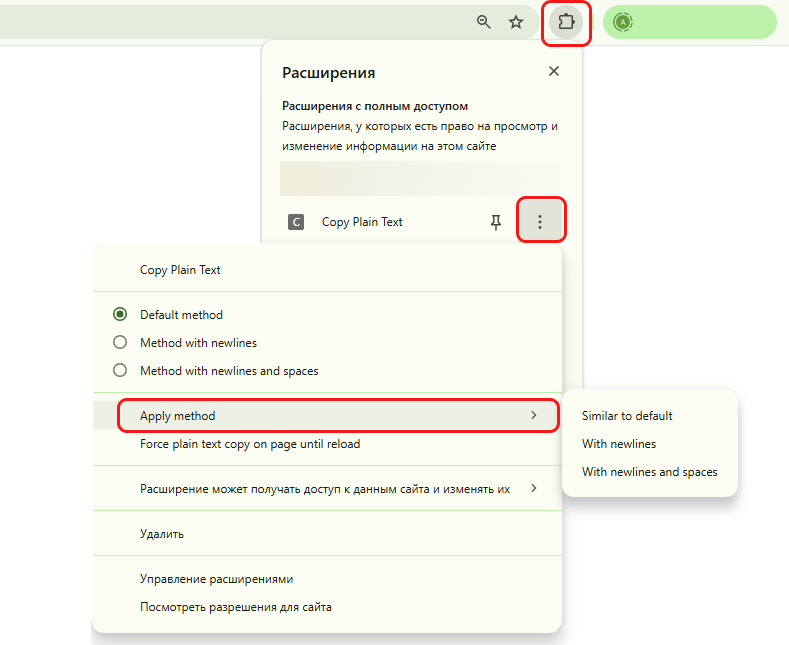Choose With newlines in submenu
Viewport: 789px width, 645px height.
[x=619, y=444]
